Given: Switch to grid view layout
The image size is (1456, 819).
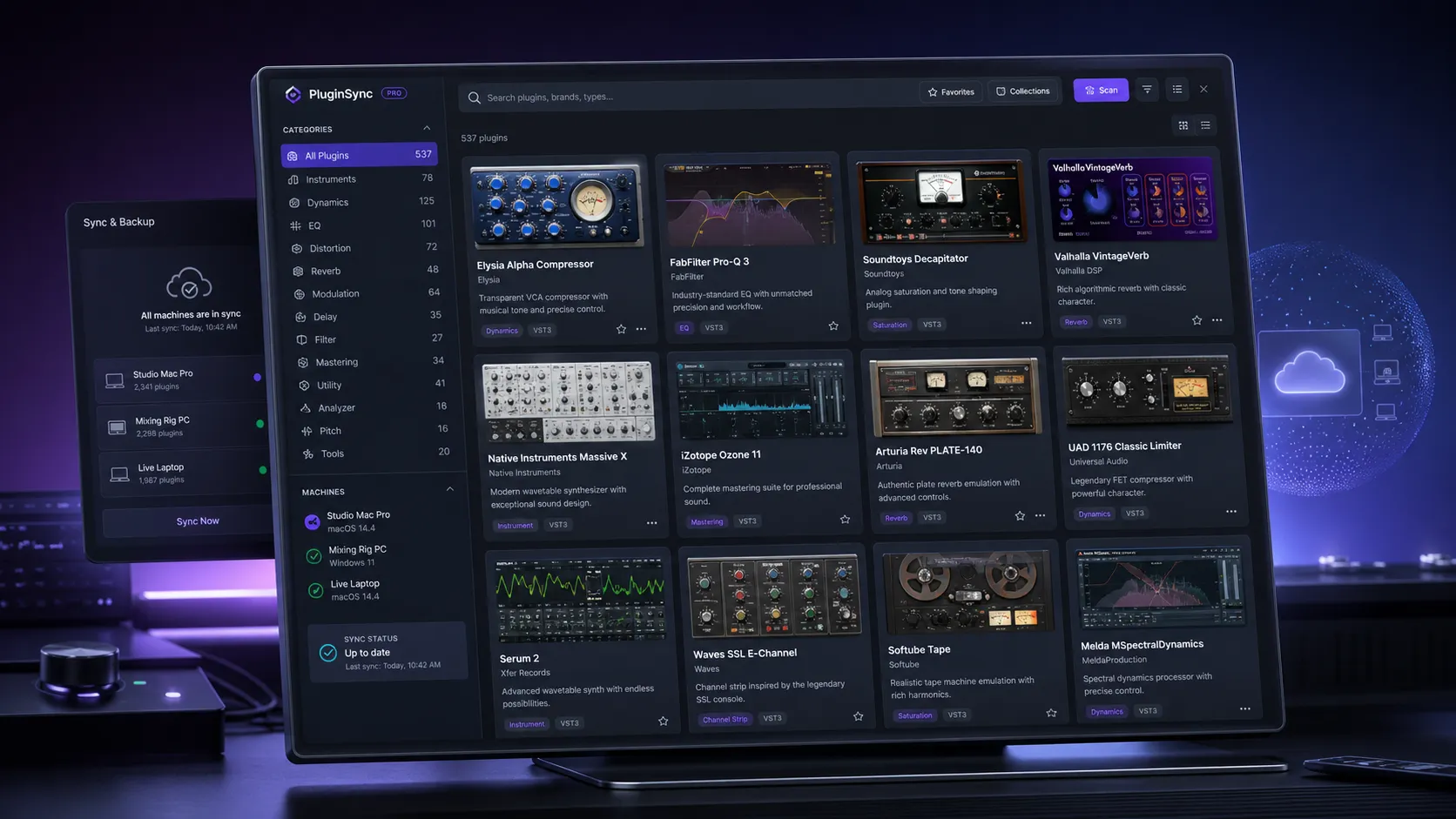Looking at the screenshot, I should [x=1183, y=125].
